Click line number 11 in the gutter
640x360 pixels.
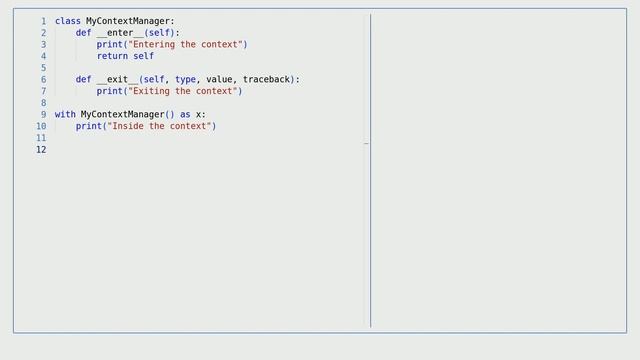41,138
